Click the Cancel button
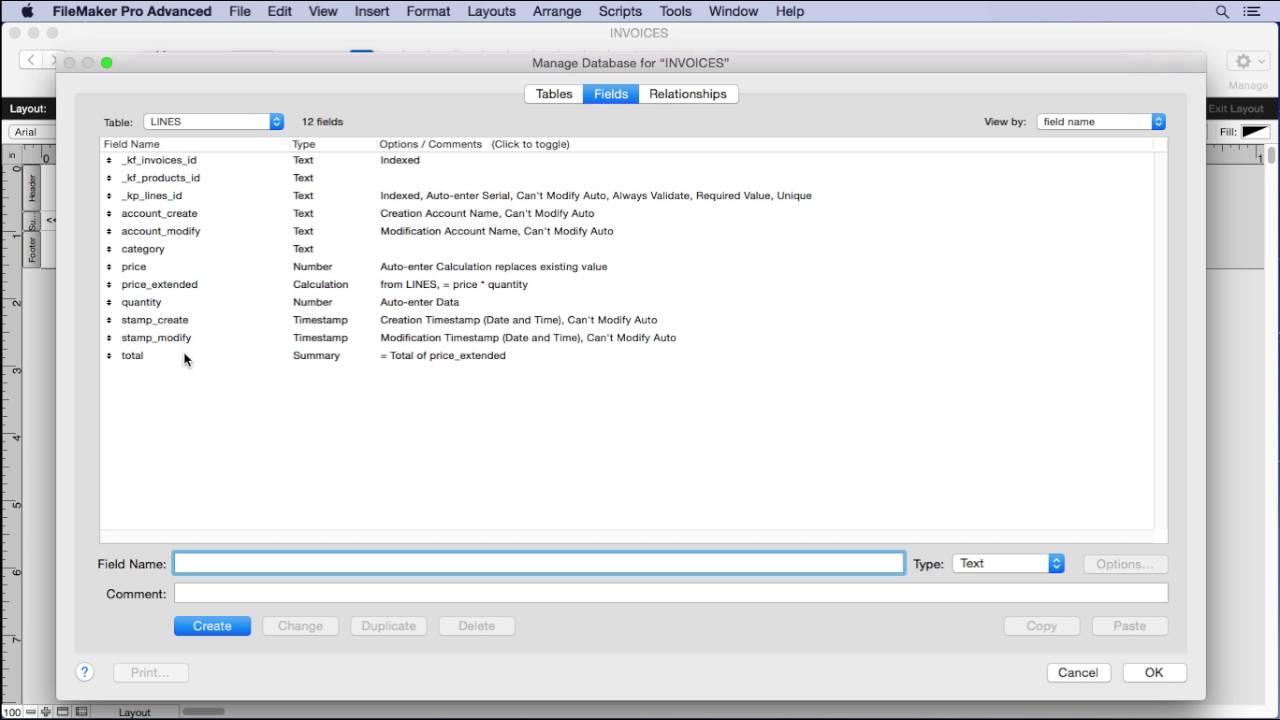Screen dimensions: 1280x720 pos(1078,672)
